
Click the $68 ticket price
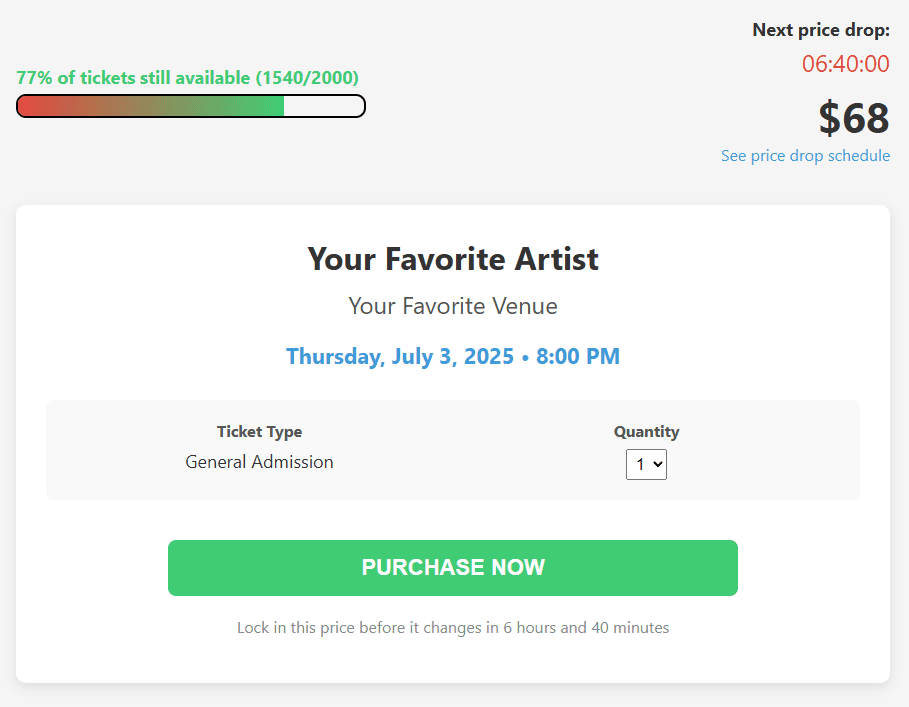tap(853, 118)
